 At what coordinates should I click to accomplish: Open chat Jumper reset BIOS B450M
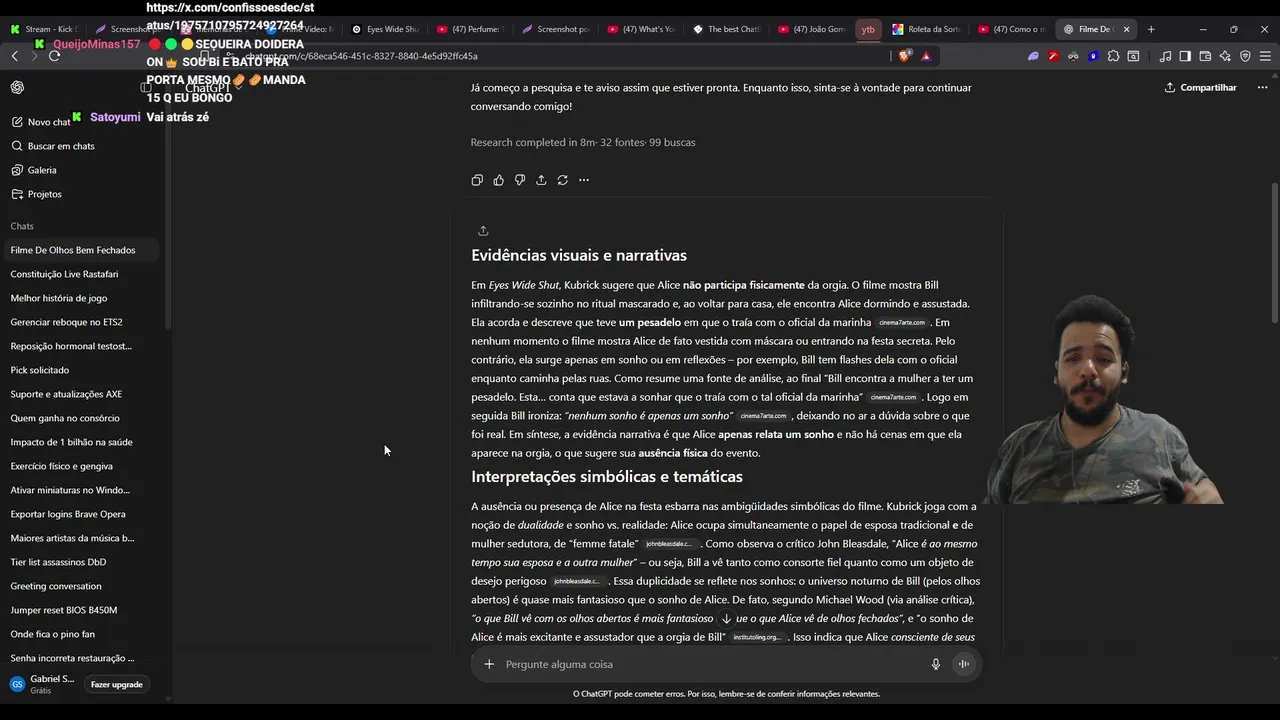pos(80,610)
